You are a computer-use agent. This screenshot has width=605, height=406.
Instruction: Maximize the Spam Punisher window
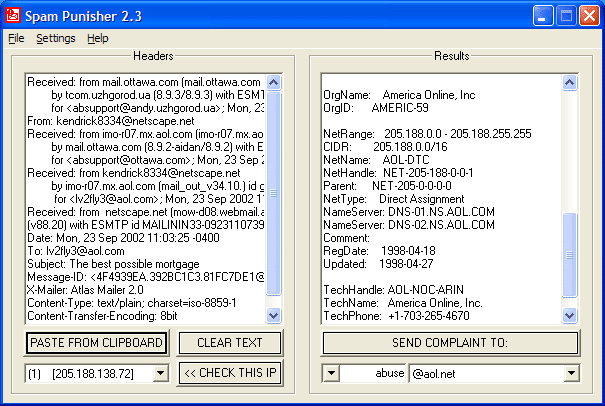coord(566,16)
